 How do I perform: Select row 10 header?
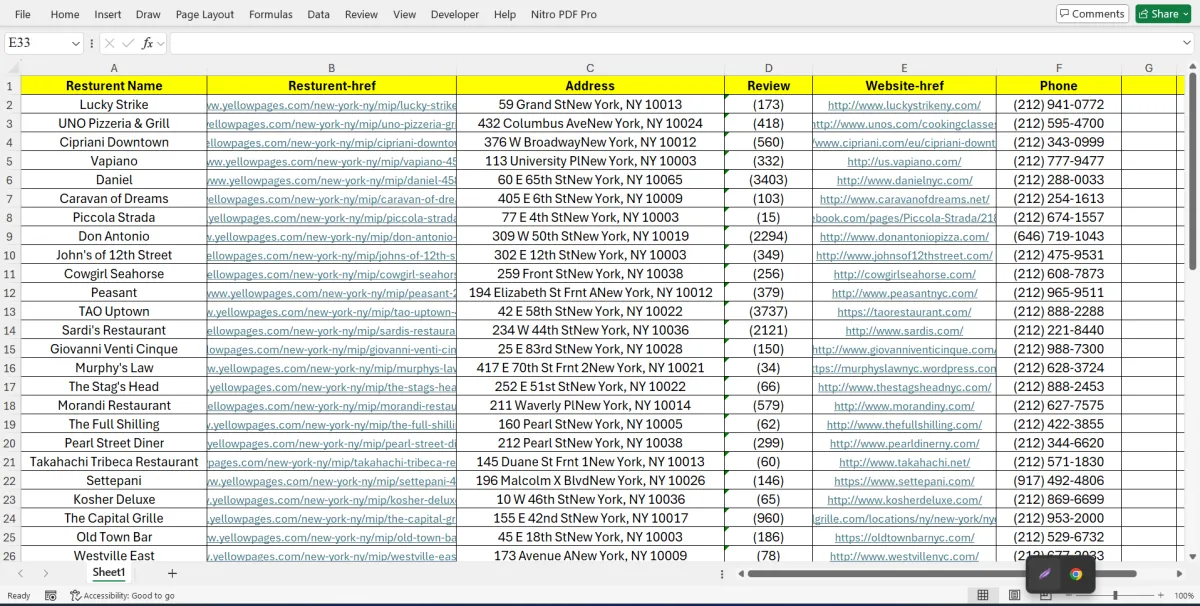(10, 255)
